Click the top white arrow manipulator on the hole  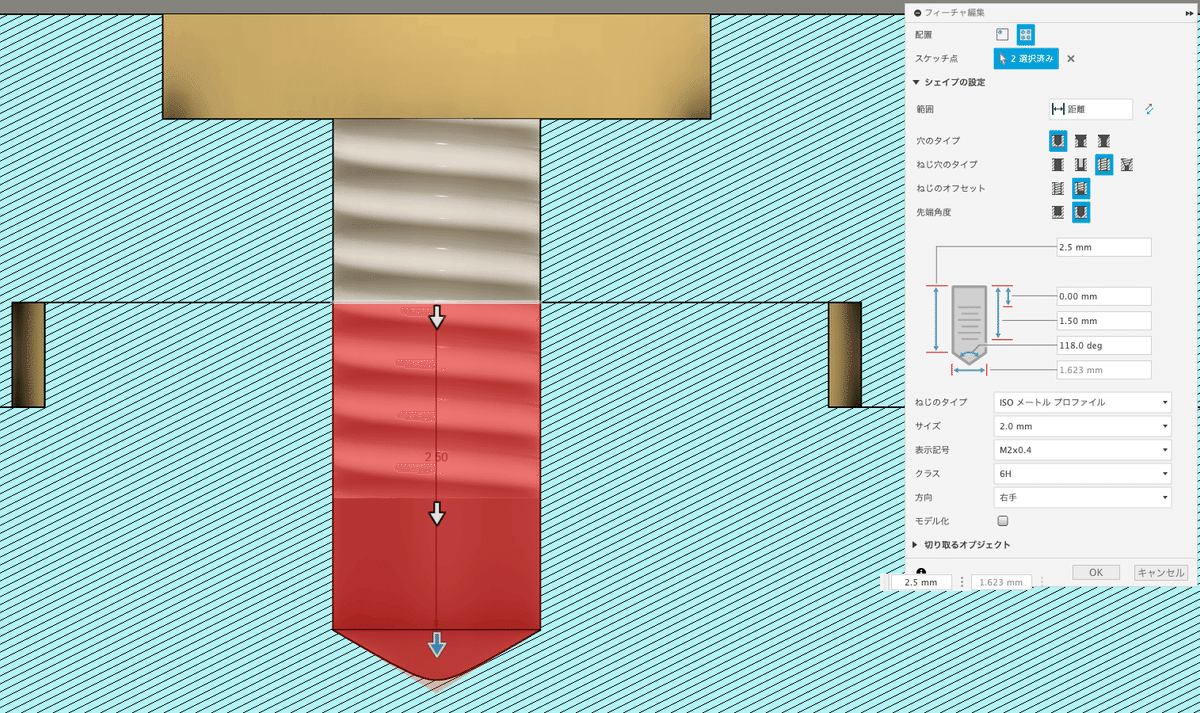[x=437, y=318]
